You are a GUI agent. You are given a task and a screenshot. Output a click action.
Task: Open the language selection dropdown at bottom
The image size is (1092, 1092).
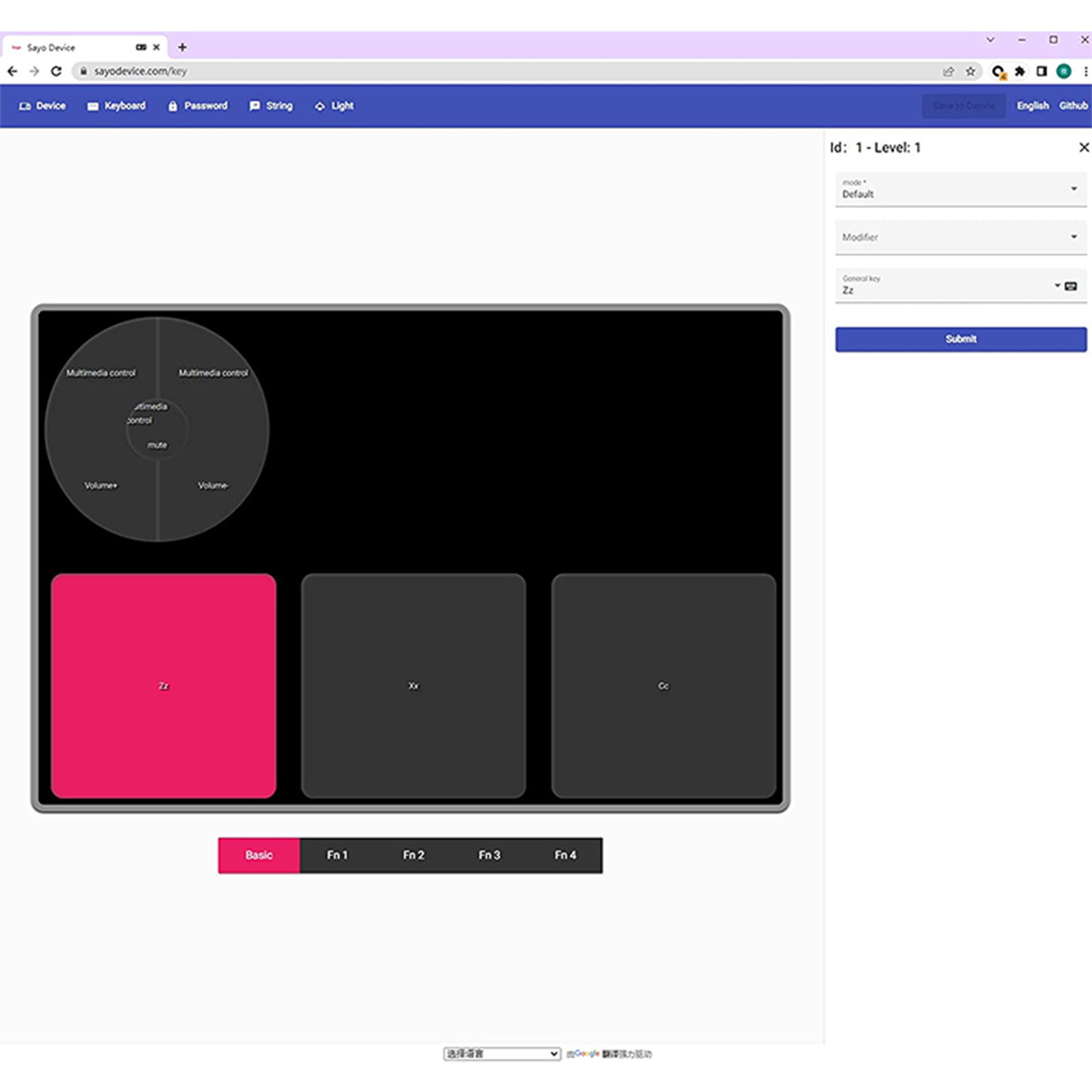coord(502,1054)
